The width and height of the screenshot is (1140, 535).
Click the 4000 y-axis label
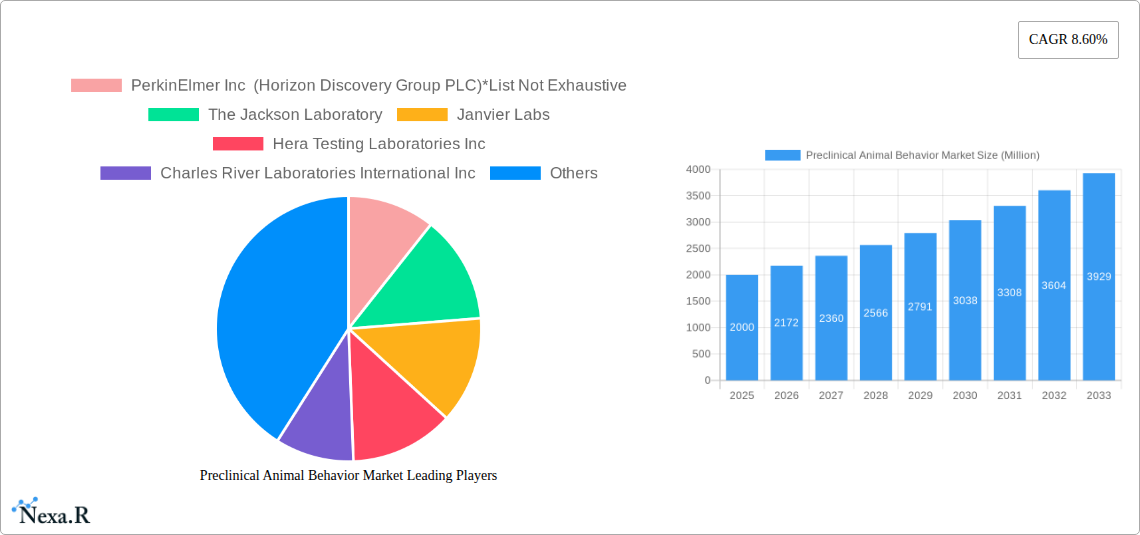pyautogui.click(x=698, y=169)
